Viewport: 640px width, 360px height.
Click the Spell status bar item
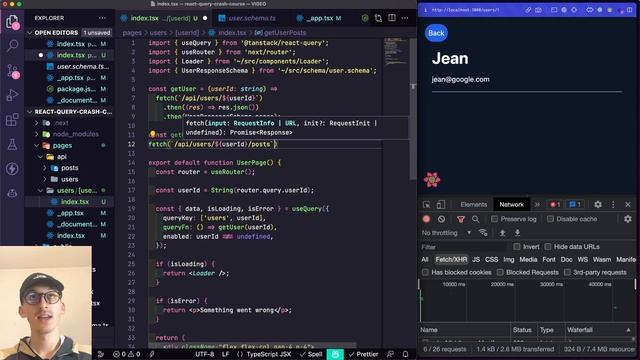point(311,354)
